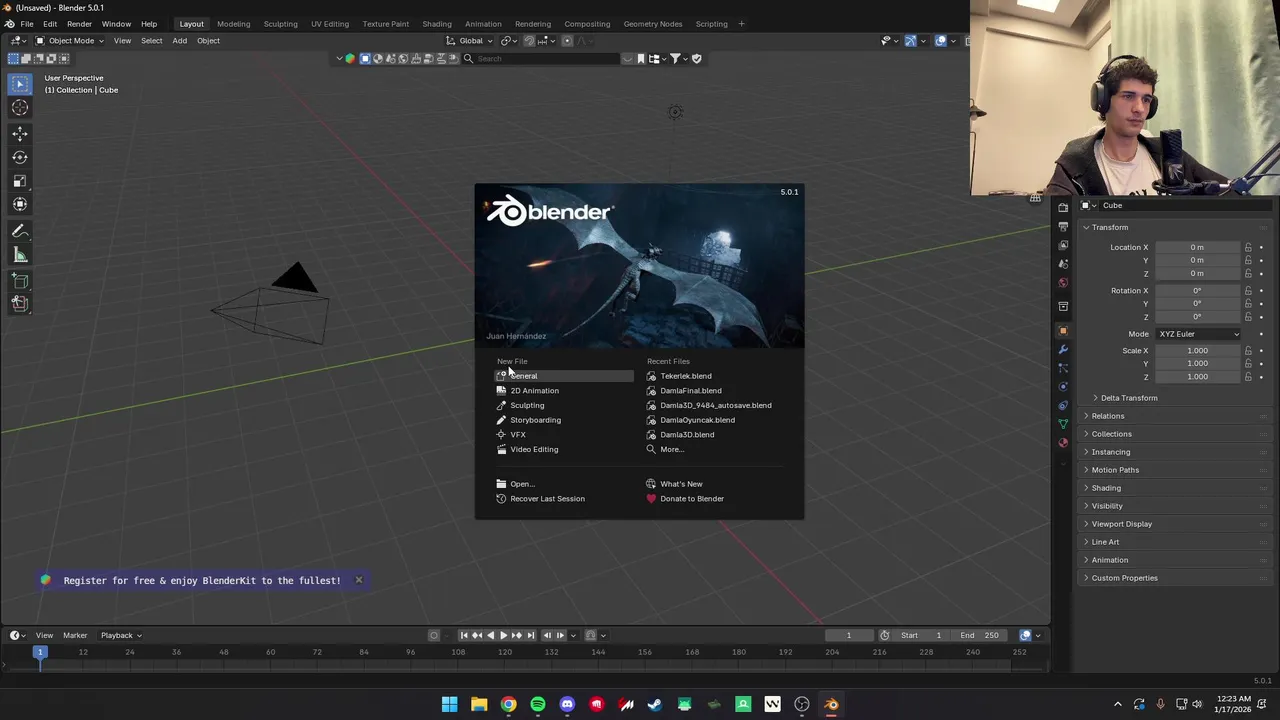Activate the Select Box tool

coord(20,84)
